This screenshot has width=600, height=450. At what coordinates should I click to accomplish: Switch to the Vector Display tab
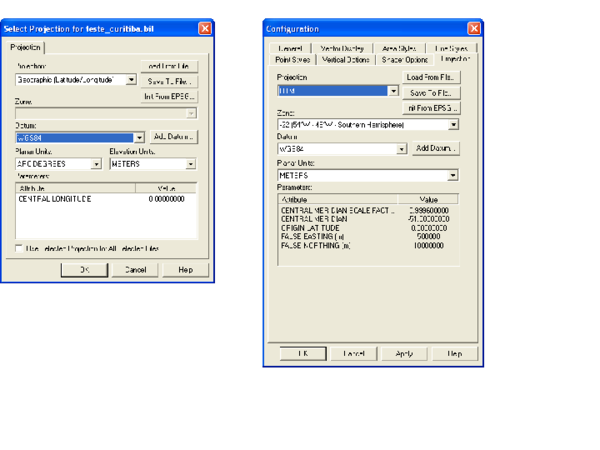[342, 48]
